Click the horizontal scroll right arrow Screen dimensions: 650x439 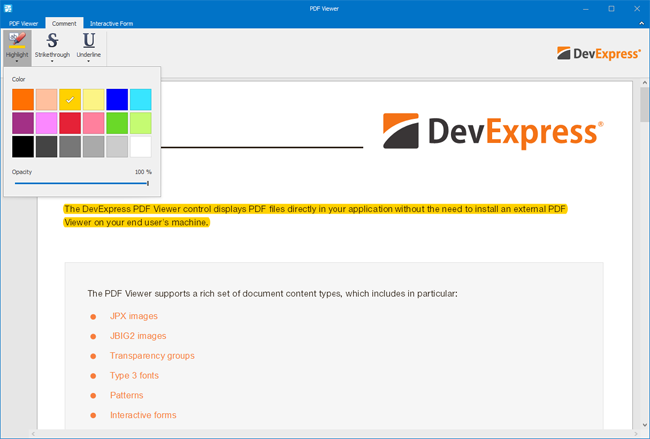point(635,434)
